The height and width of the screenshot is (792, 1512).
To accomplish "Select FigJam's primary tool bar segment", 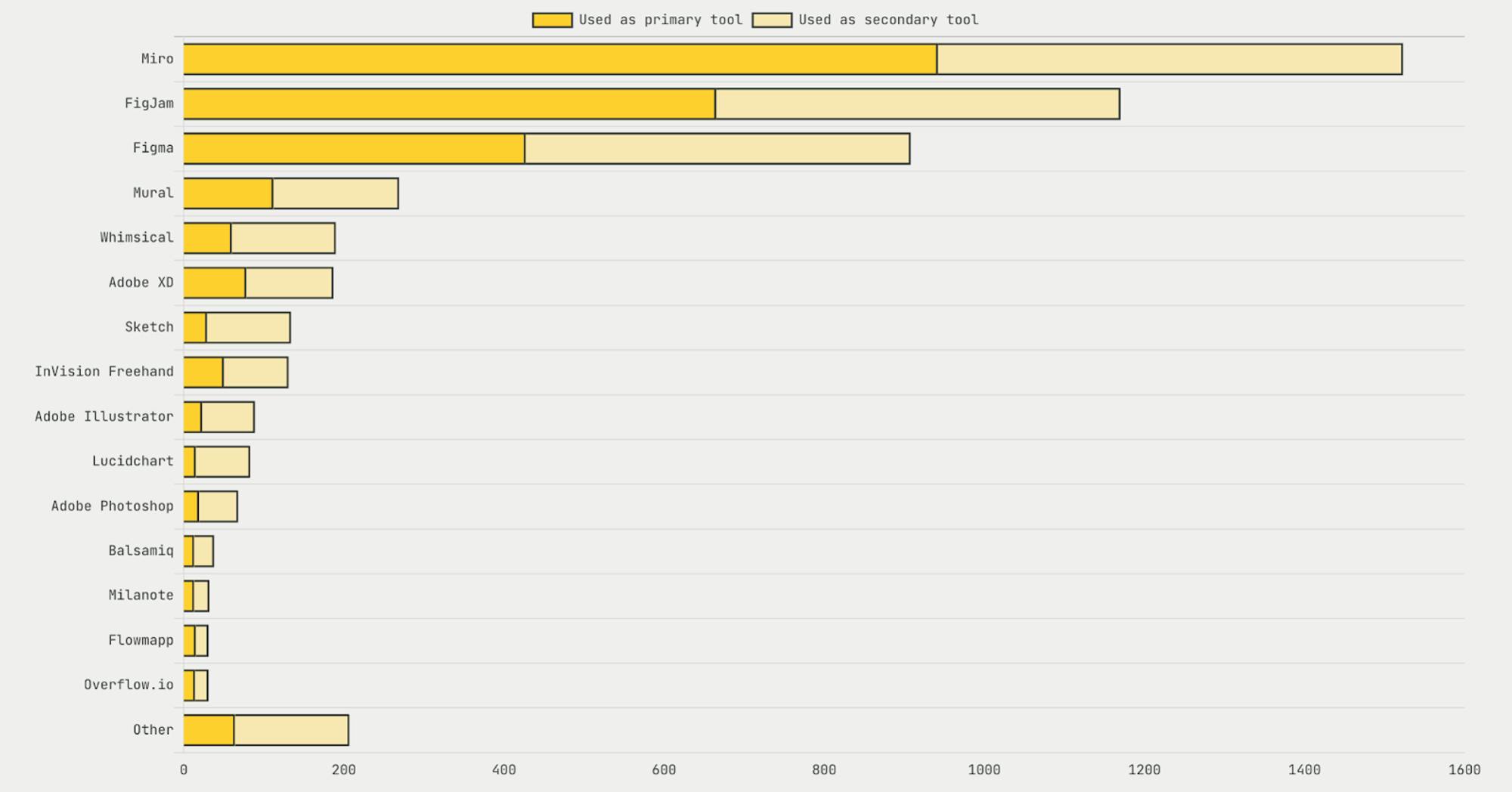I will [449, 104].
